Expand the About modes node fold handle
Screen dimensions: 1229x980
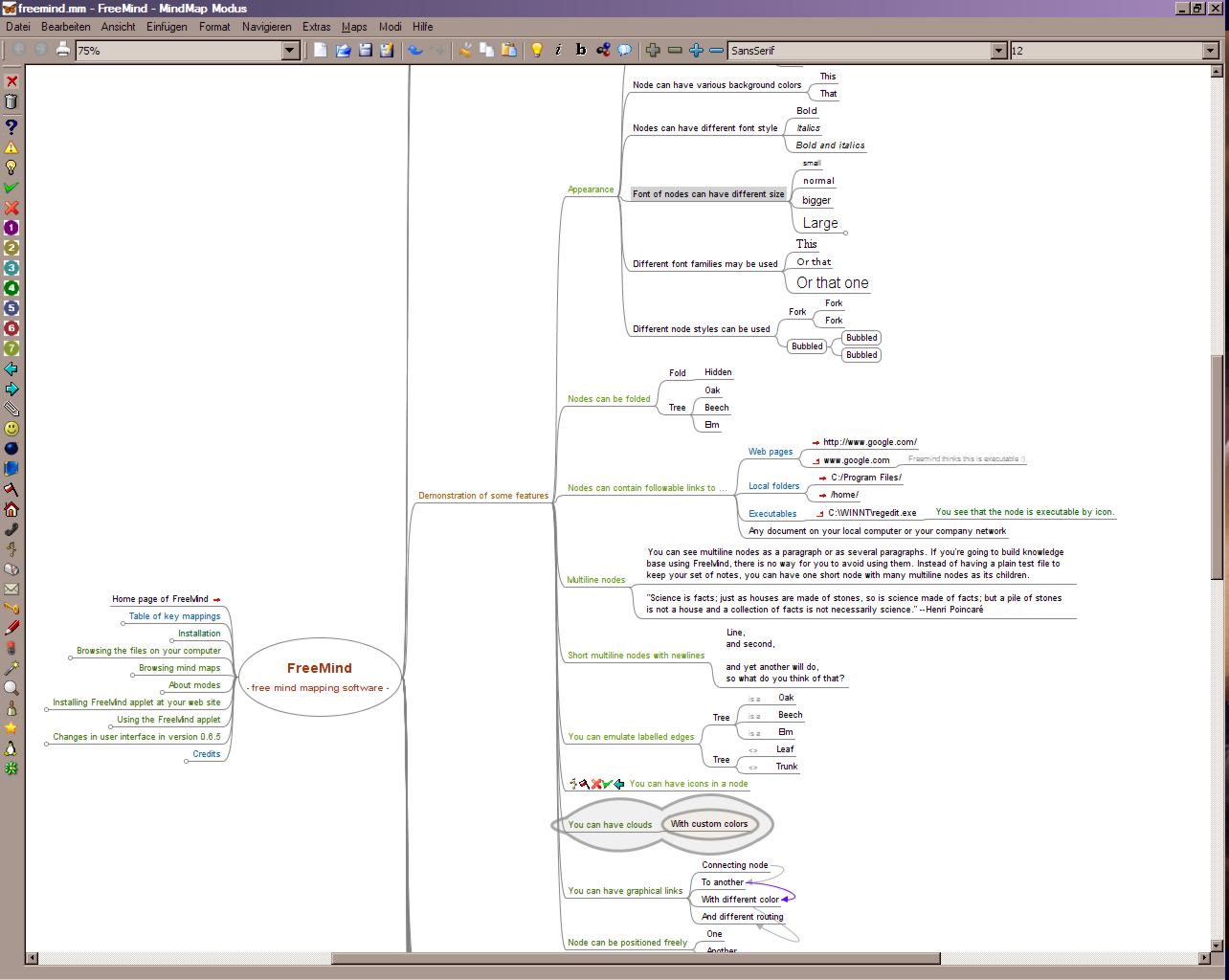(x=163, y=693)
